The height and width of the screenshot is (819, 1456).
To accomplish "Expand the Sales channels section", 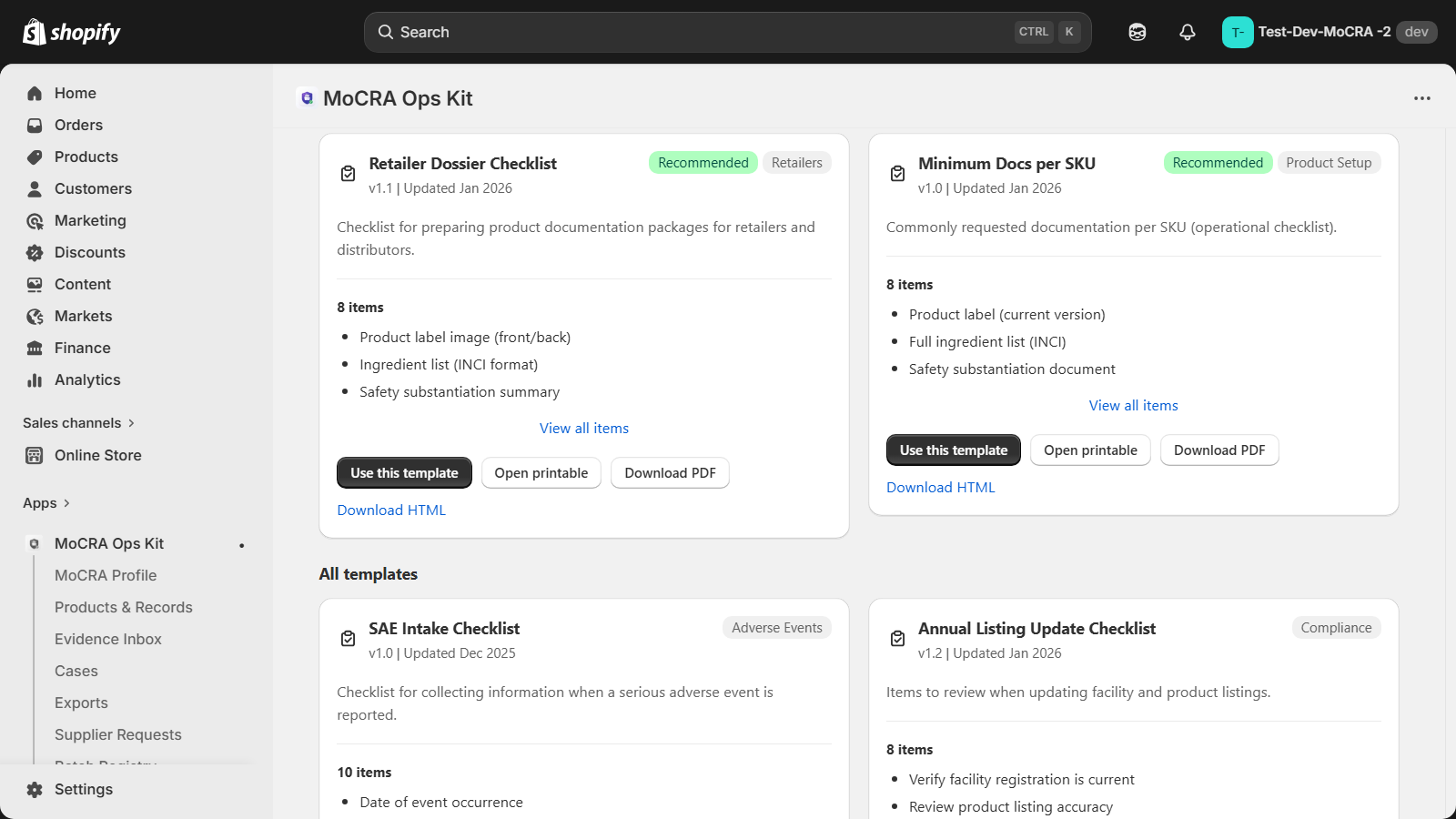I will click(79, 423).
